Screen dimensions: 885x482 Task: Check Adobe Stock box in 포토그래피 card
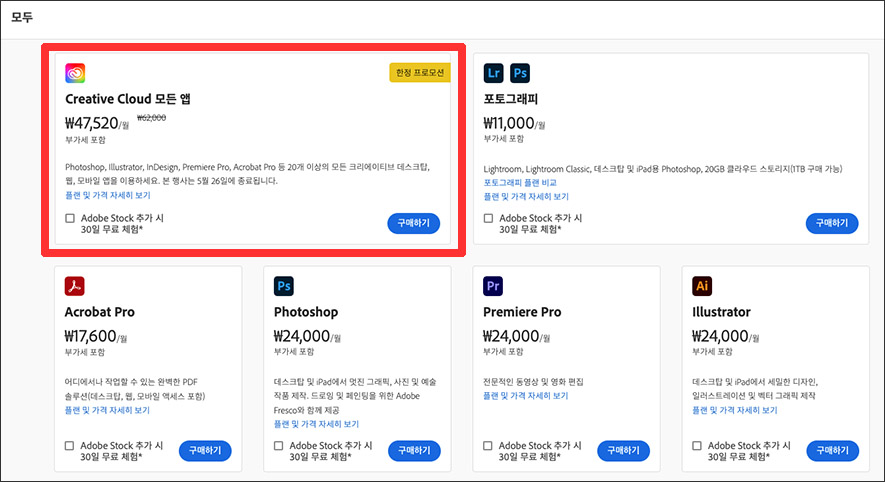click(x=488, y=218)
